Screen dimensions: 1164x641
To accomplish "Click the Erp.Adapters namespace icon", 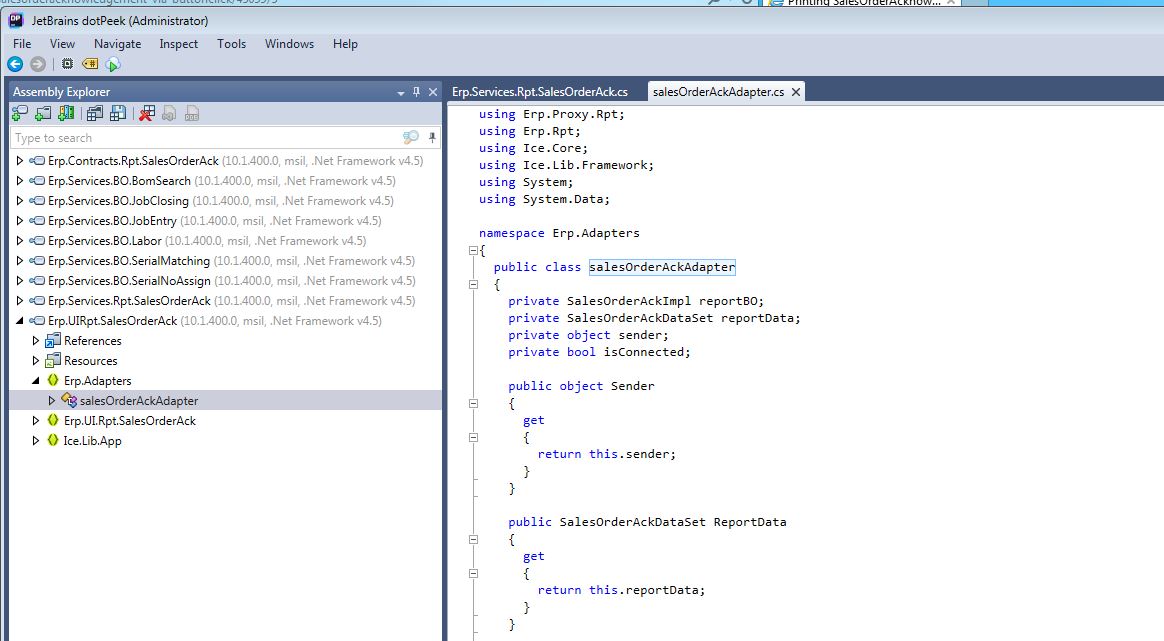I will tap(53, 380).
